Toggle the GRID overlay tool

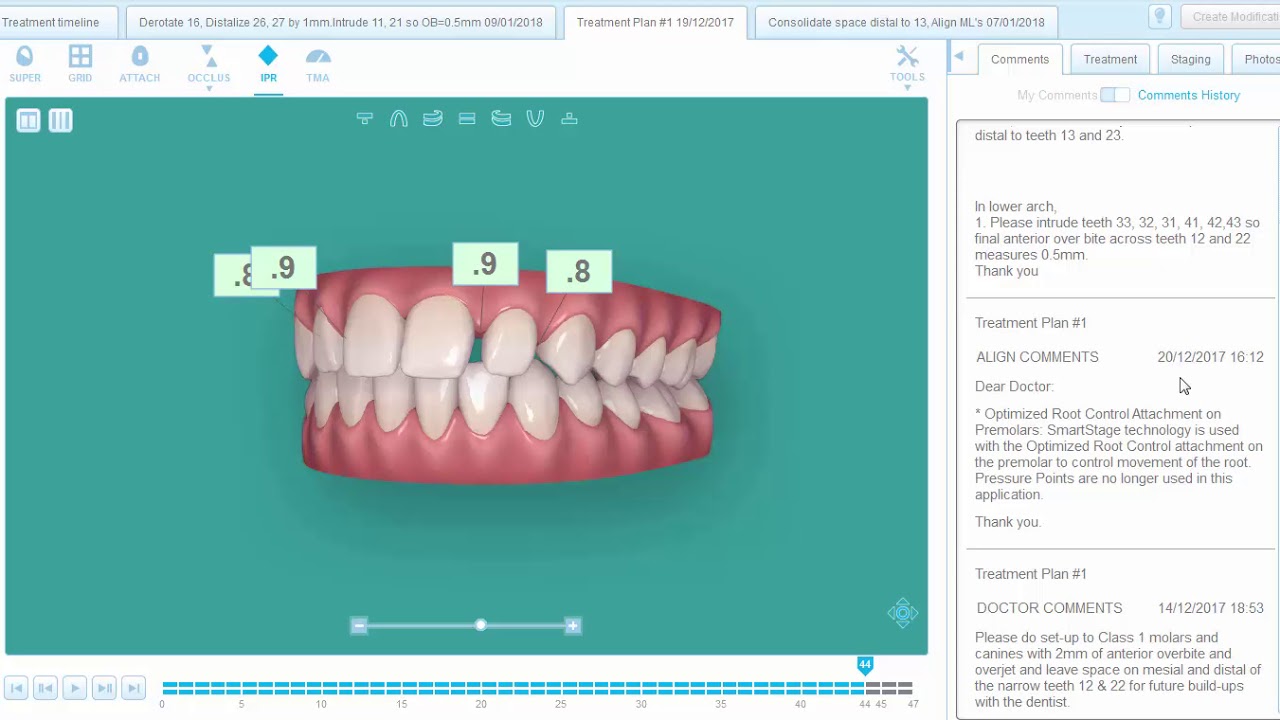[80, 64]
